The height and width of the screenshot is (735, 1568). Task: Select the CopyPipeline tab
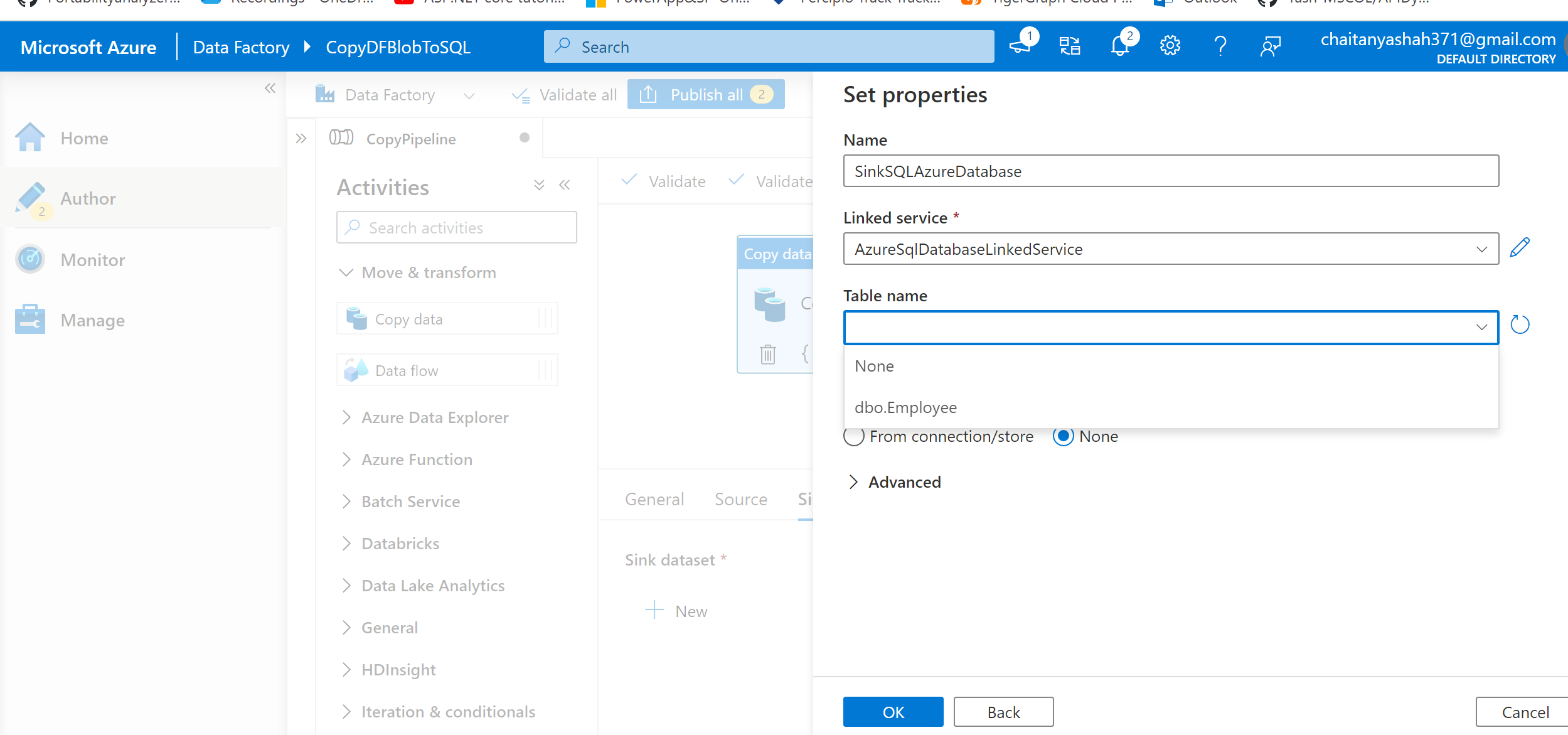[x=430, y=138]
